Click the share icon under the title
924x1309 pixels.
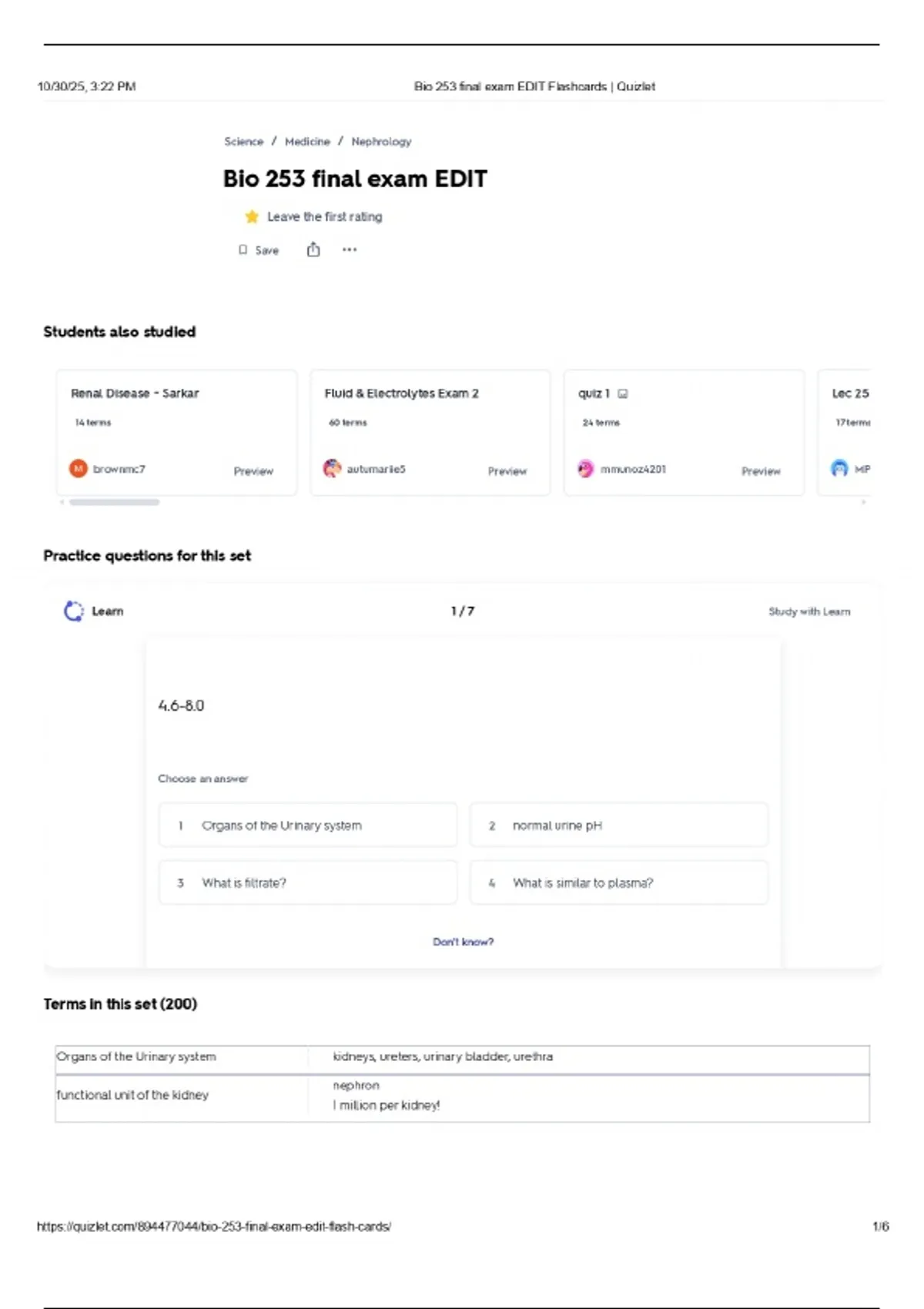pyautogui.click(x=313, y=249)
